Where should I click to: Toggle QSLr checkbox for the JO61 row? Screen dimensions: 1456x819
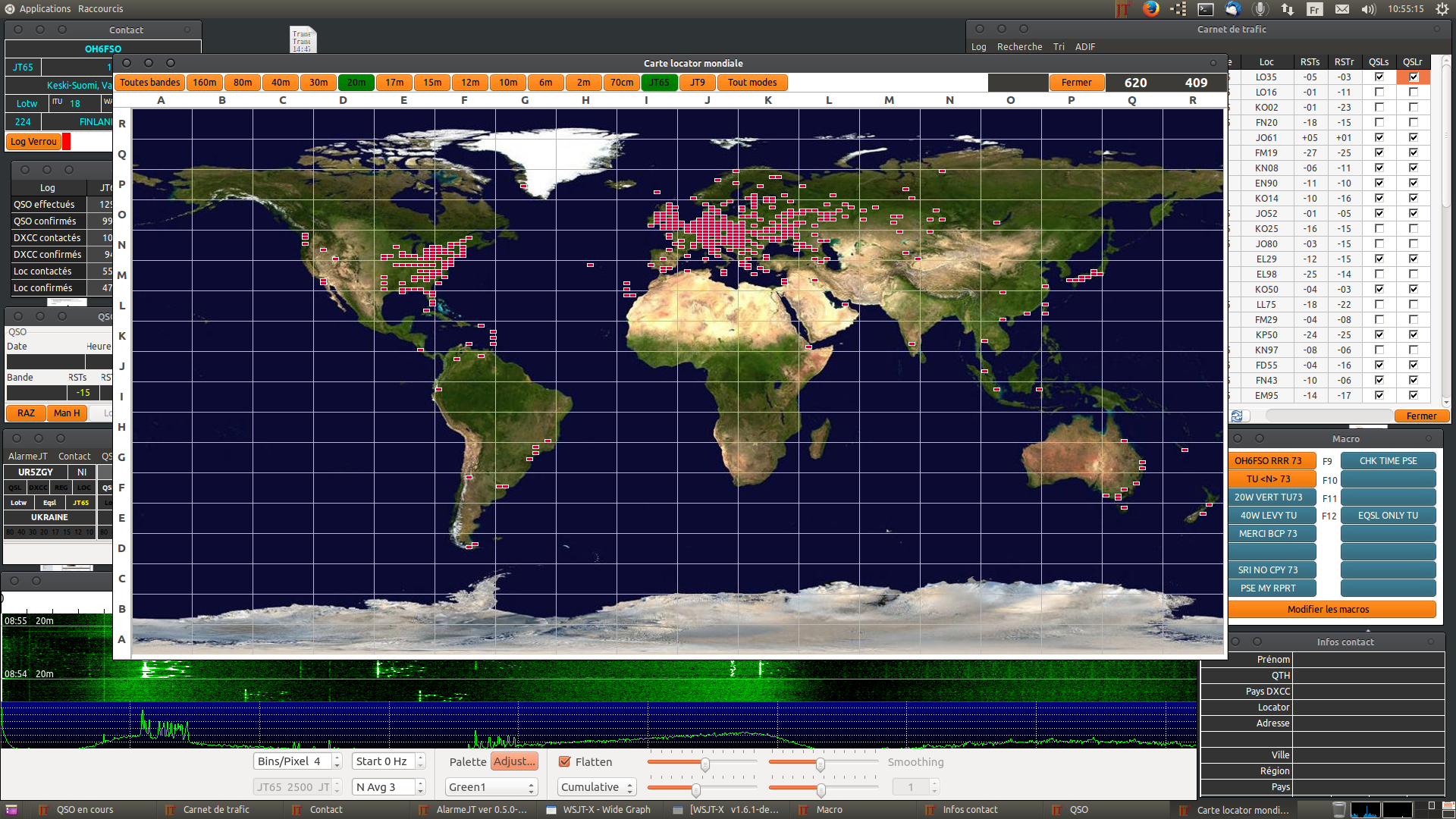click(x=1413, y=137)
